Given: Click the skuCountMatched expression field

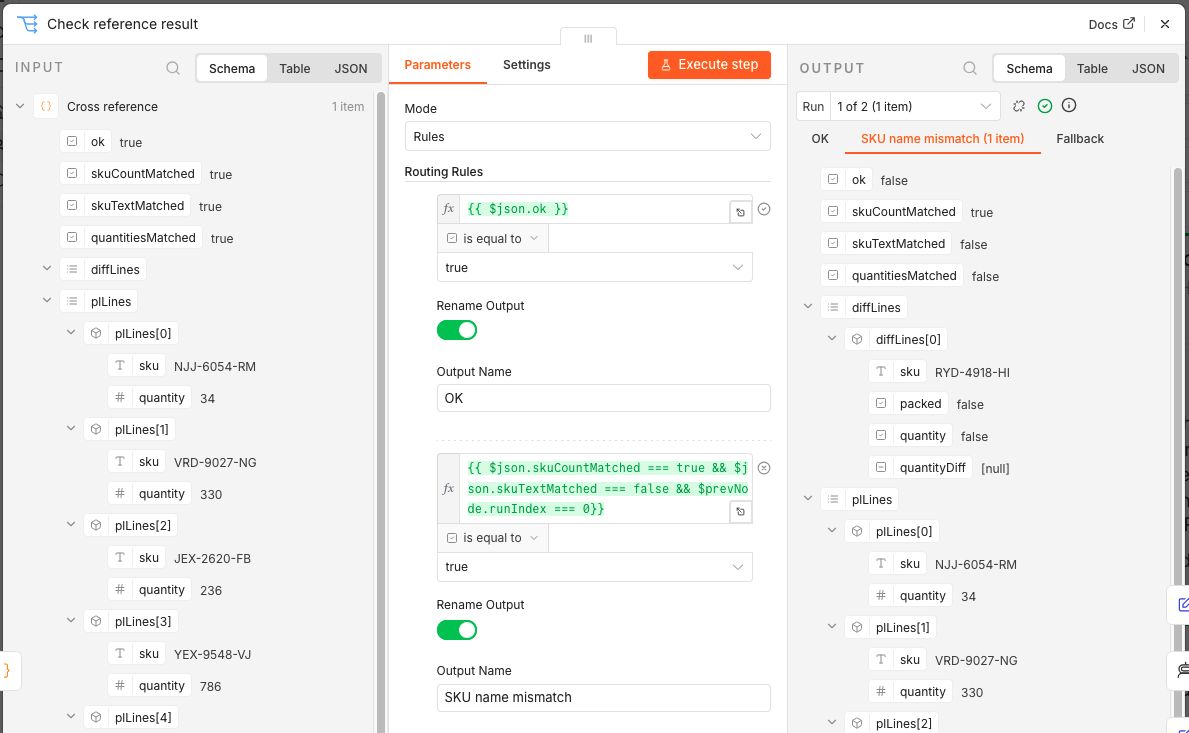Looking at the screenshot, I should pyautogui.click(x=594, y=488).
